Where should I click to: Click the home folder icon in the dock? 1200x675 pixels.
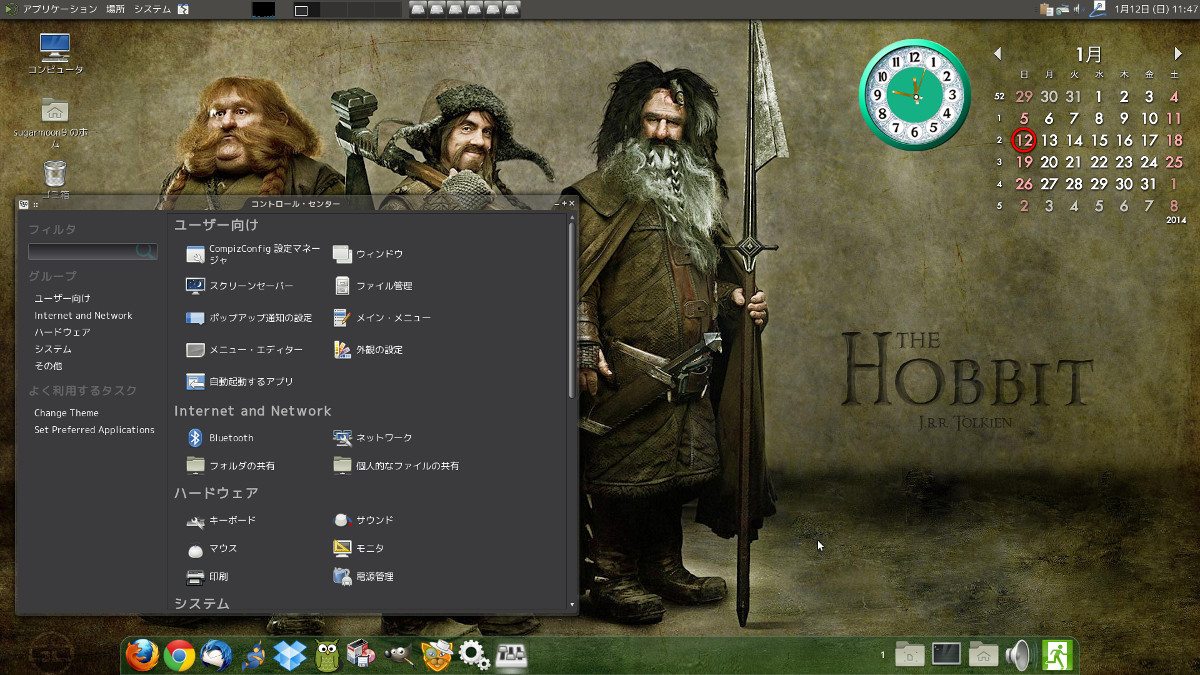(983, 655)
